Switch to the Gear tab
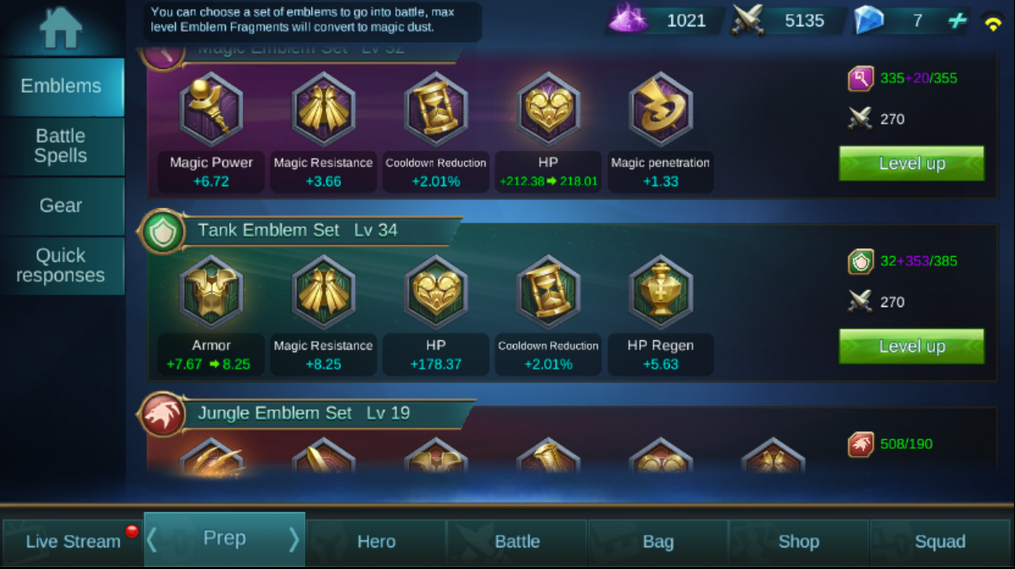 tap(61, 206)
